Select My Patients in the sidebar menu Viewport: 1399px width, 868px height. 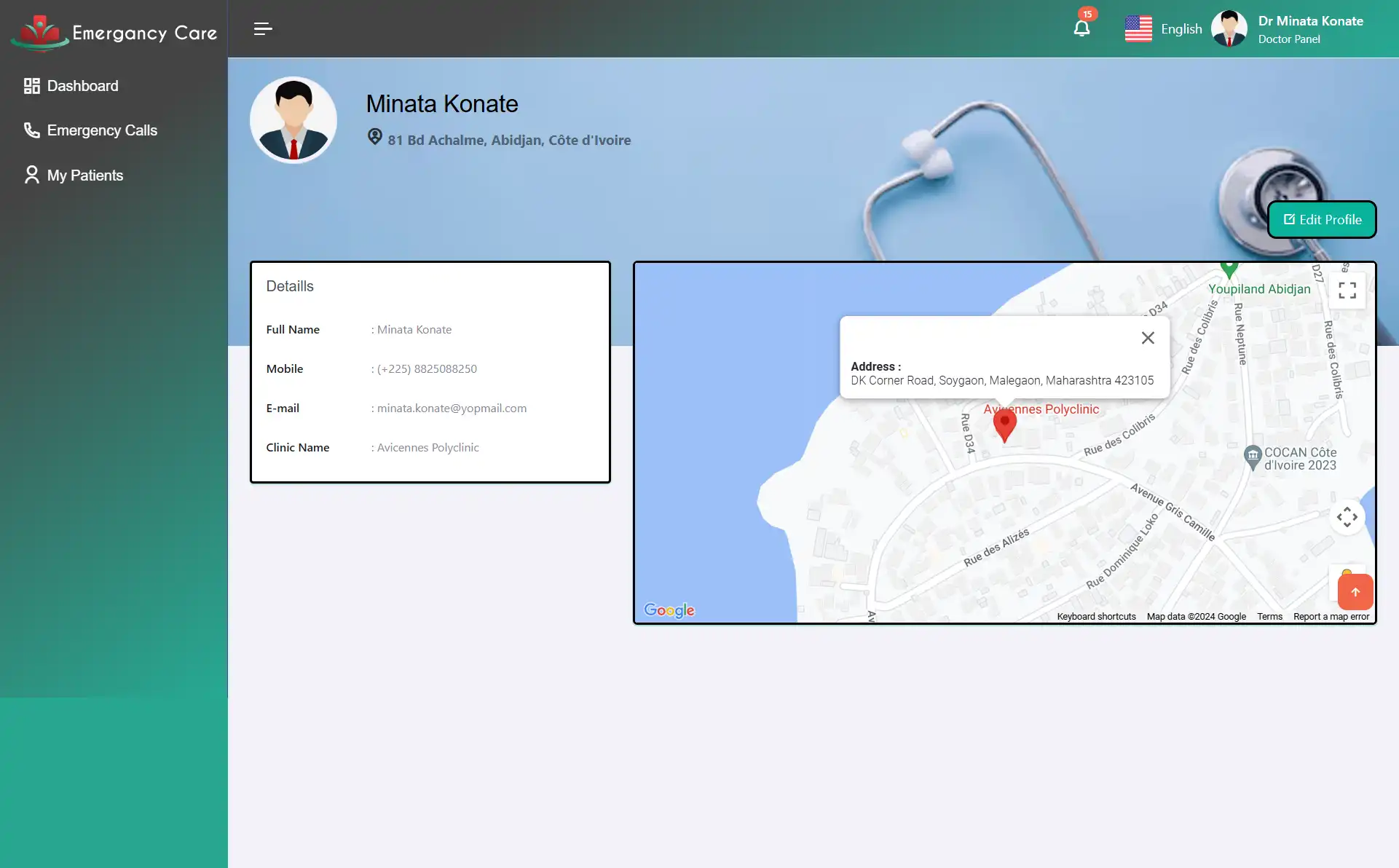click(x=84, y=175)
